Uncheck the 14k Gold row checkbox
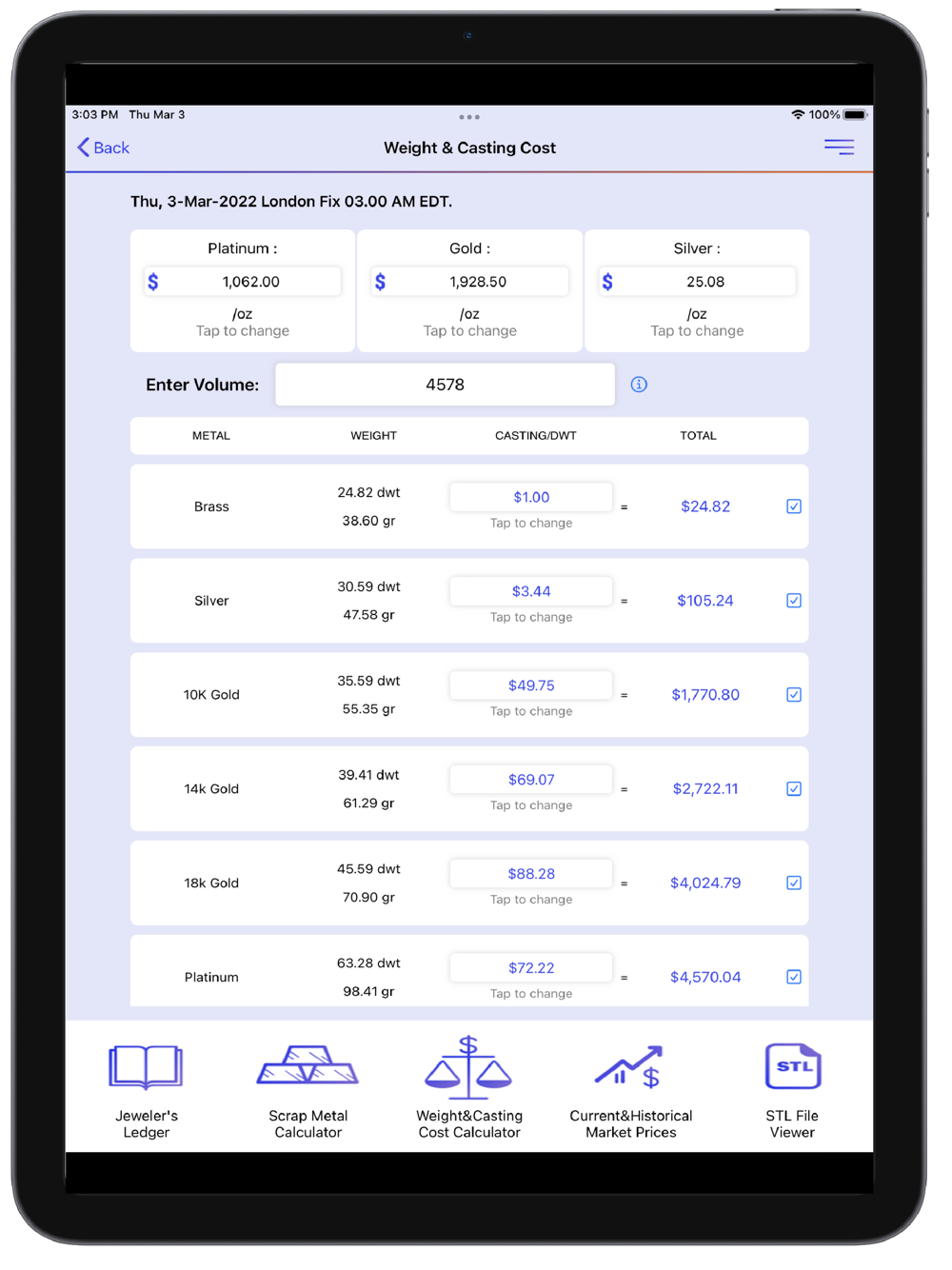The height and width of the screenshot is (1270, 952). click(x=794, y=788)
